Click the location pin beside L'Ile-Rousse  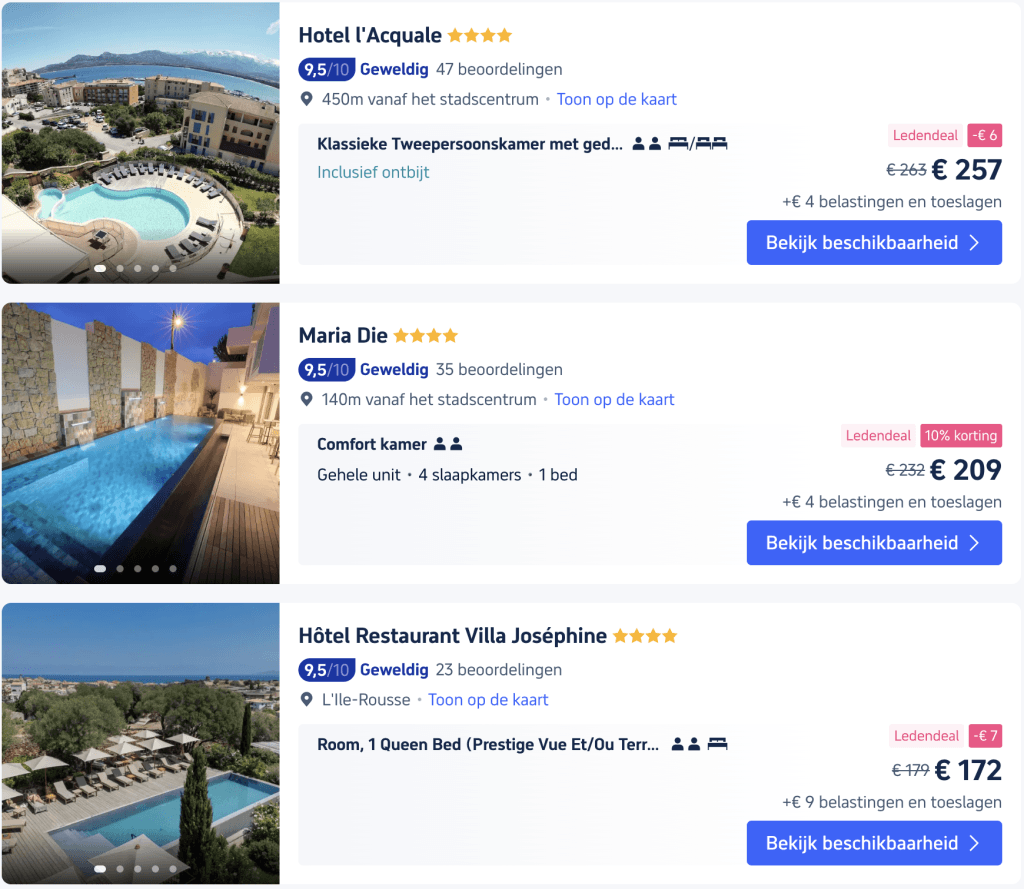[307, 700]
